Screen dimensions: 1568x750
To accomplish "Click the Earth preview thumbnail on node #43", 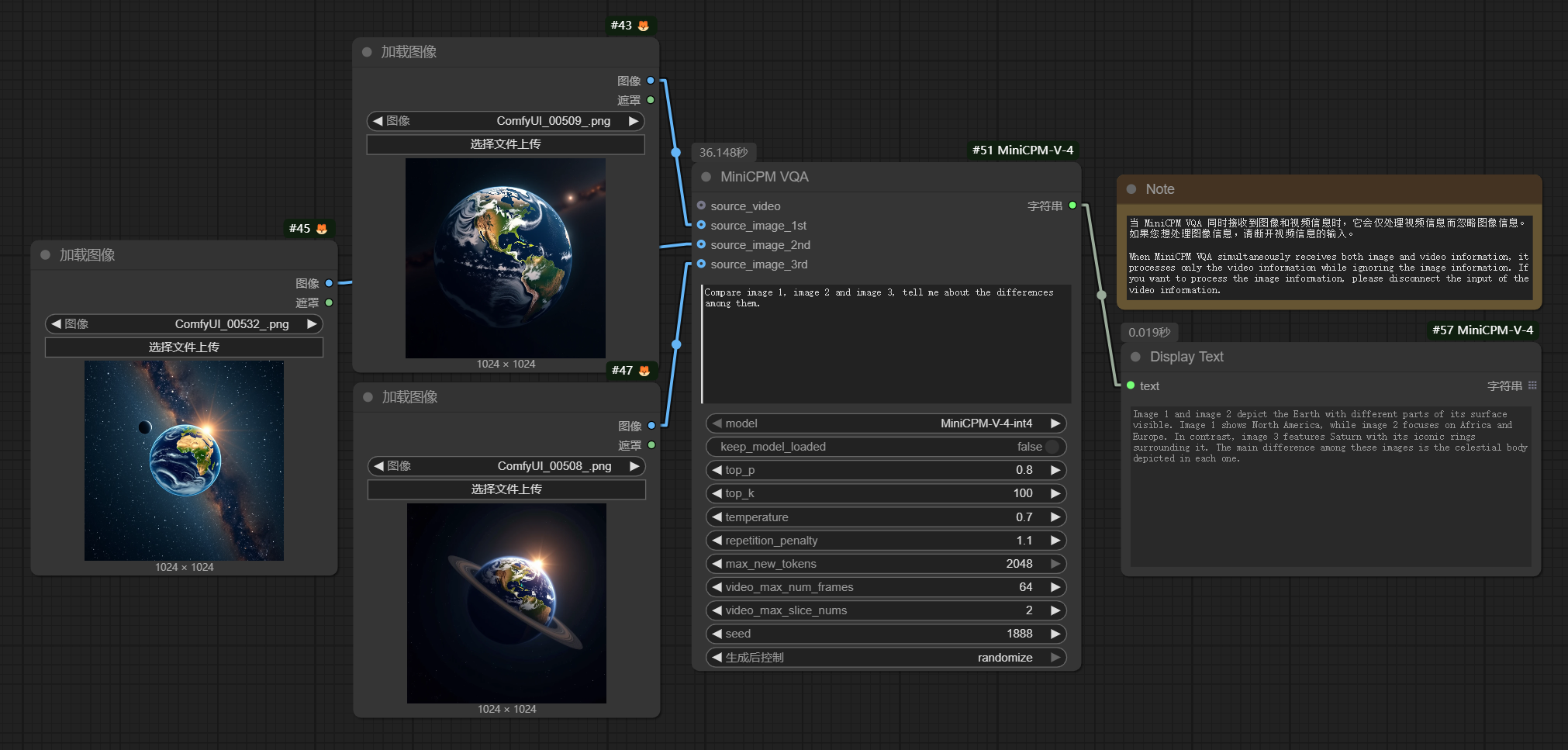I will coord(506,258).
